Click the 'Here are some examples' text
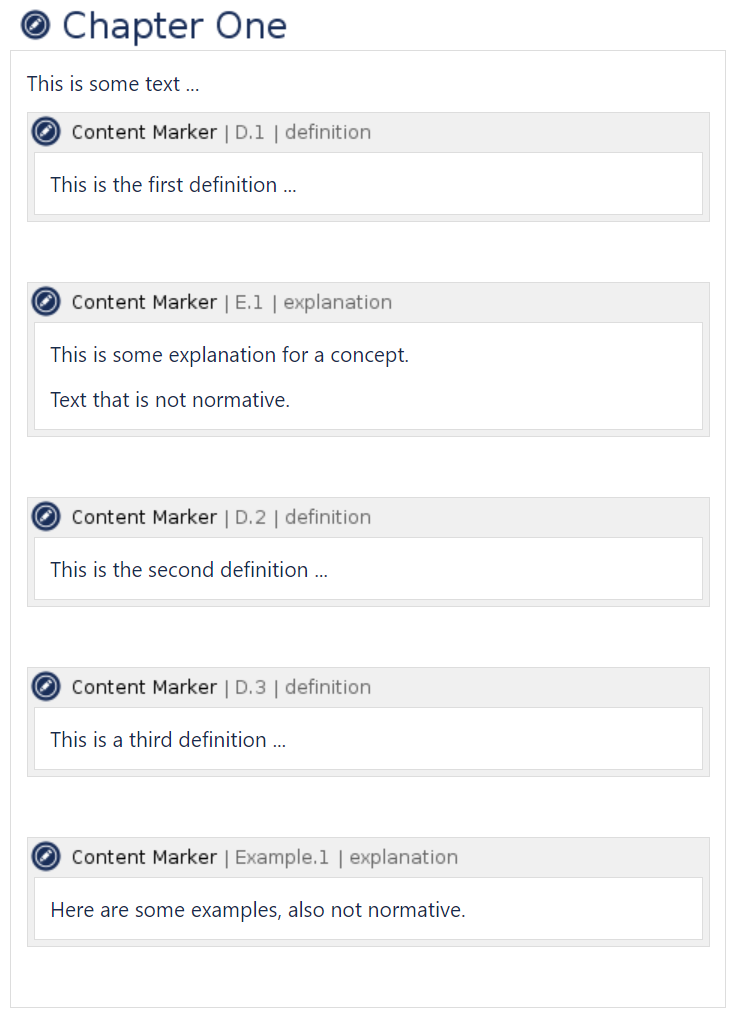Viewport: 735px width, 1020px height. click(x=258, y=910)
